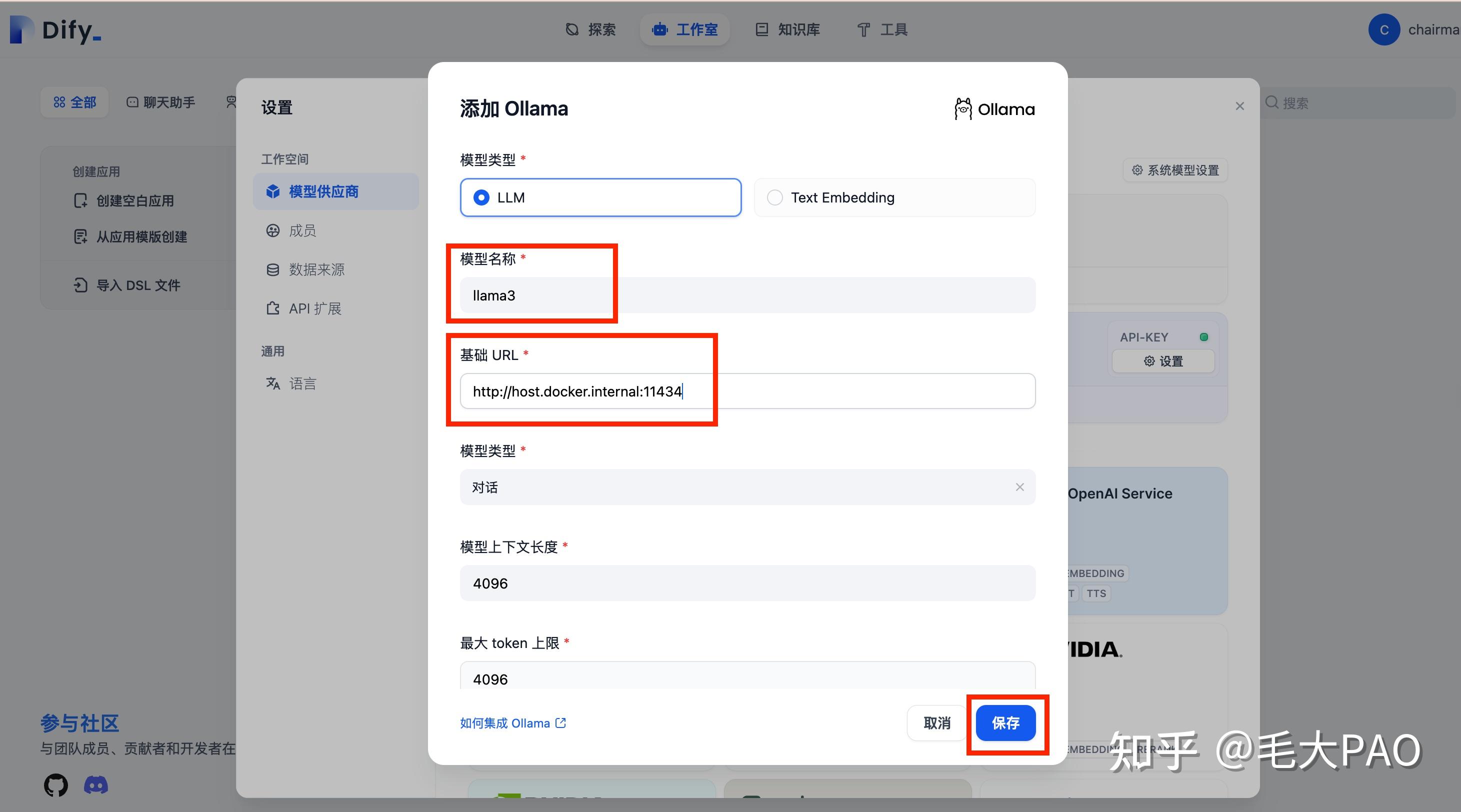Open the 如何集成 Ollama link

pos(512,723)
